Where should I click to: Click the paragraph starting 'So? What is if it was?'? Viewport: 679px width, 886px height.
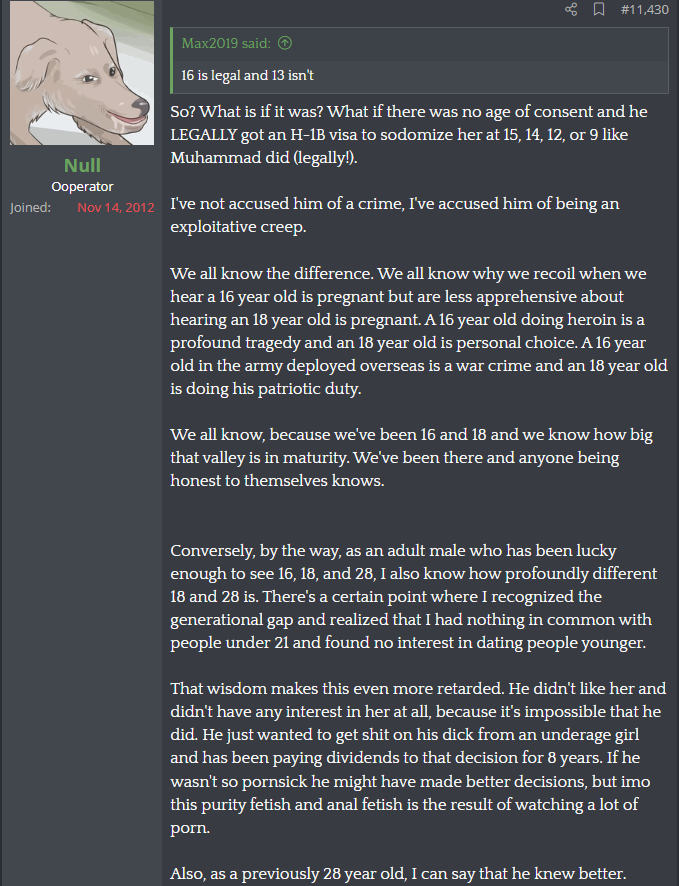click(409, 134)
